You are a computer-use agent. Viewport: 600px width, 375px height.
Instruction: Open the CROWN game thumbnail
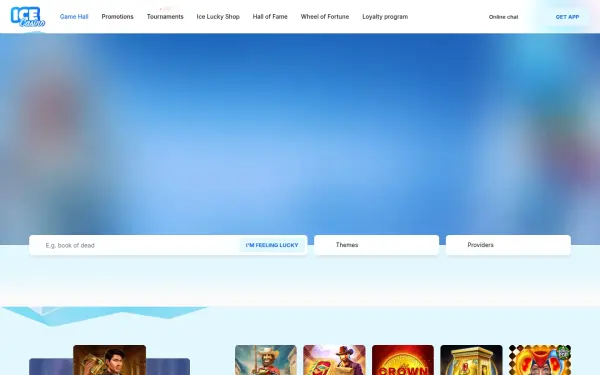[403, 360]
